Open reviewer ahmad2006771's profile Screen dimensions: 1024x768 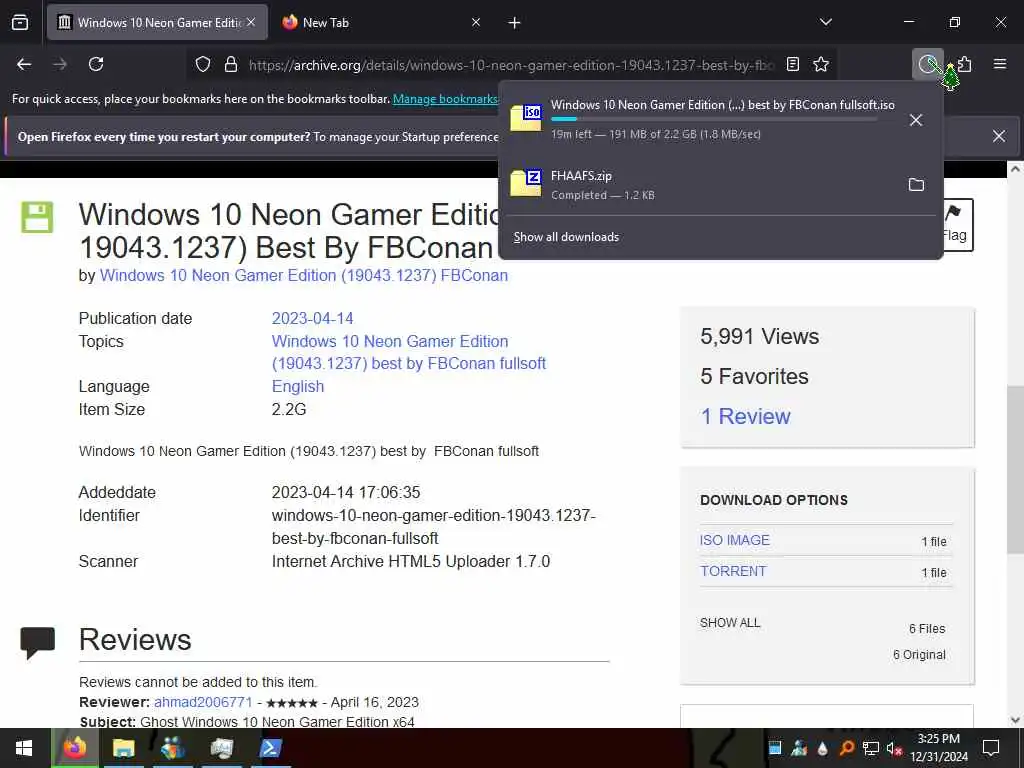203,703
